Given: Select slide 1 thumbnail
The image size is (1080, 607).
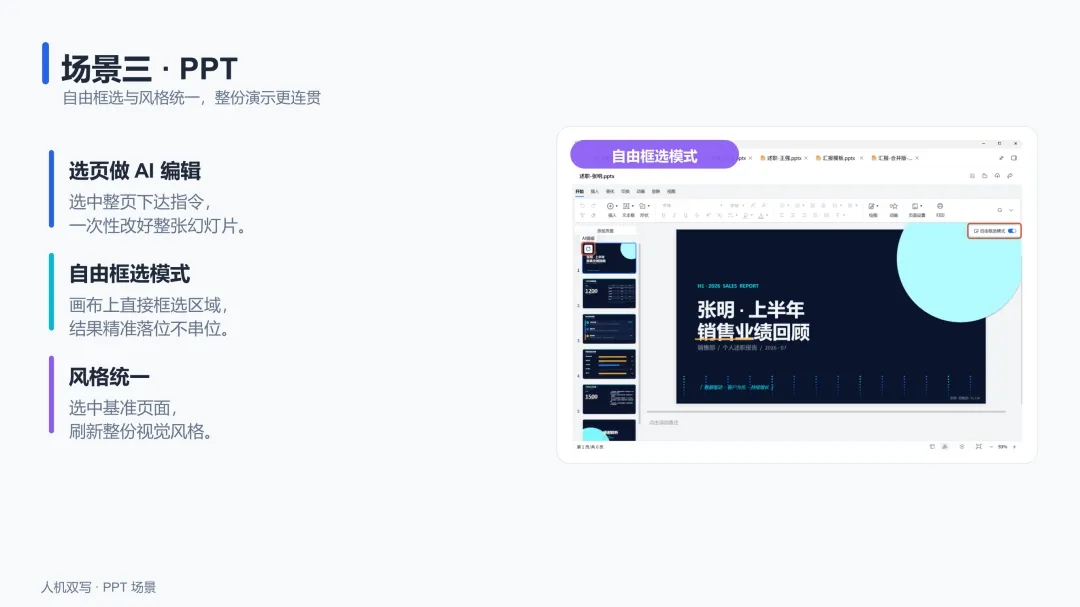Looking at the screenshot, I should (610, 258).
